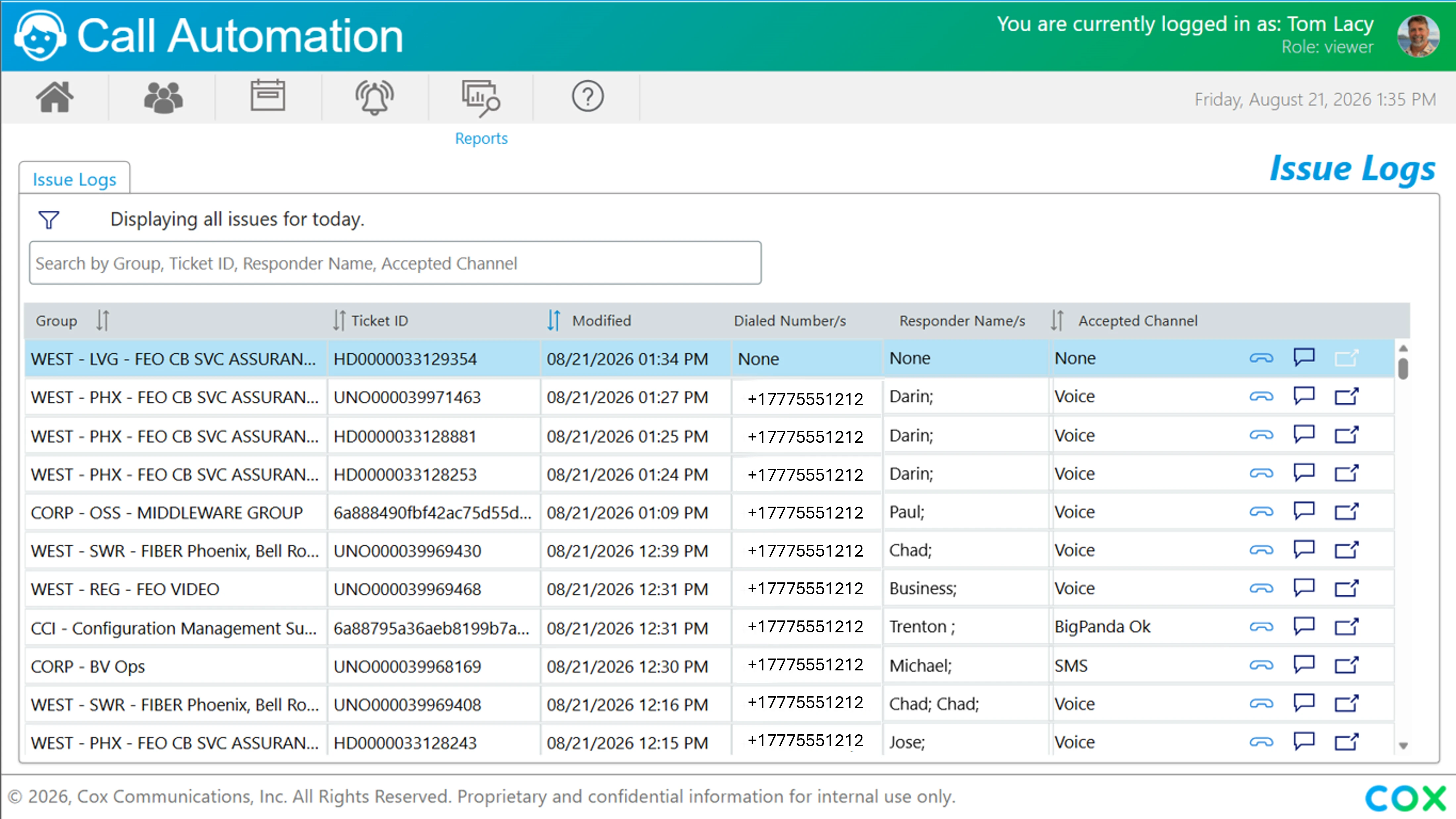Open comment icon in BigPanda Ok row
Image resolution: width=1456 pixels, height=819 pixels.
[x=1304, y=626]
